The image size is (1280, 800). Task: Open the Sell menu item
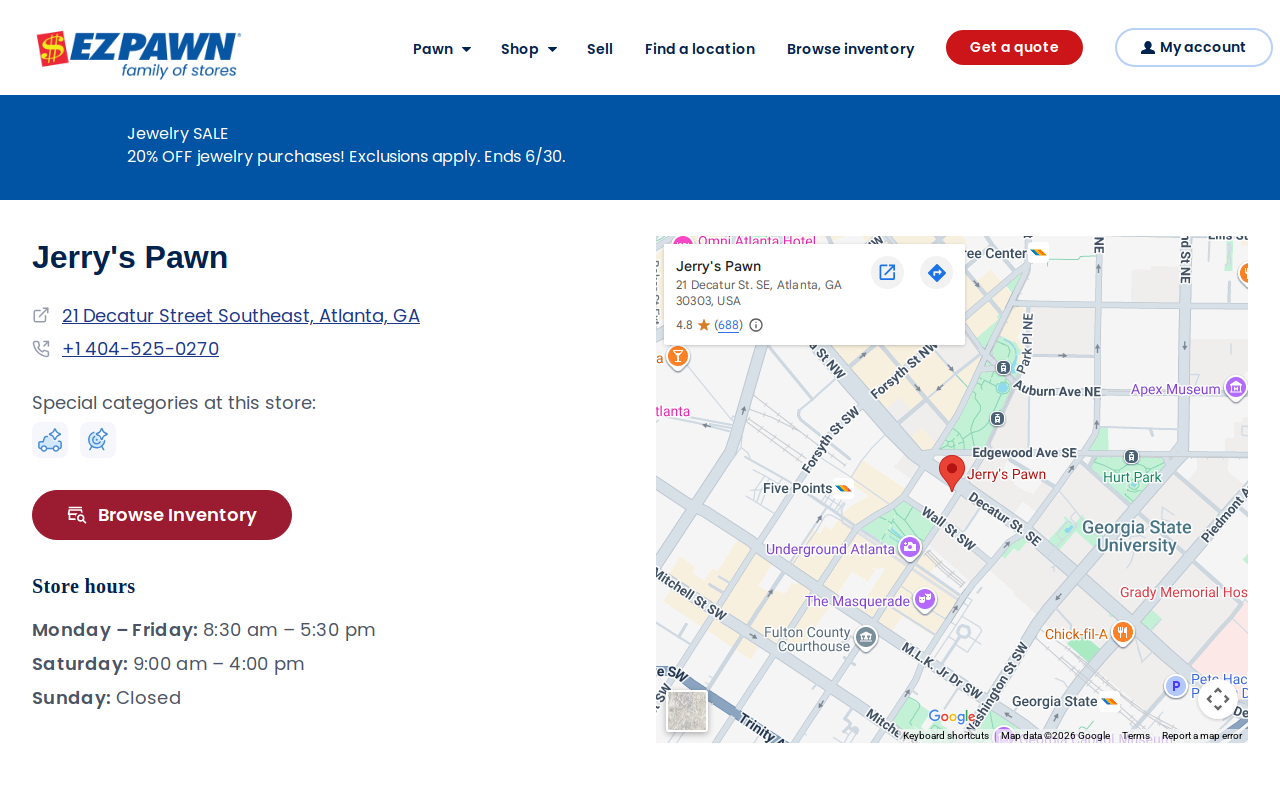click(600, 48)
